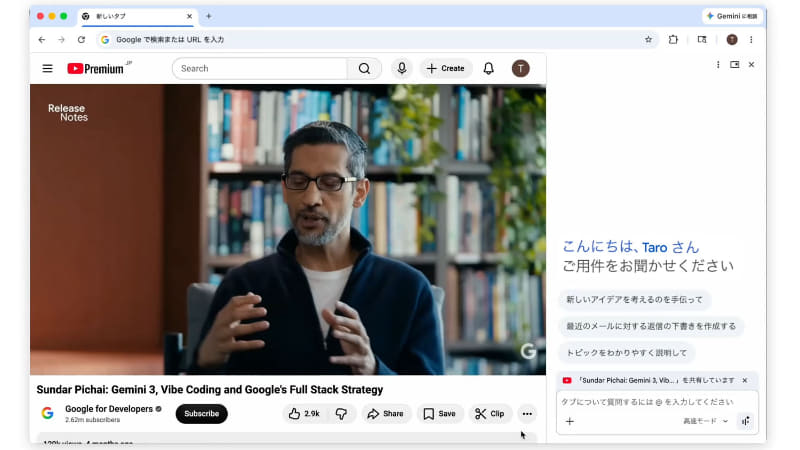The width and height of the screenshot is (800, 450).
Task: Subscribe to Google for Developers
Action: (202, 414)
